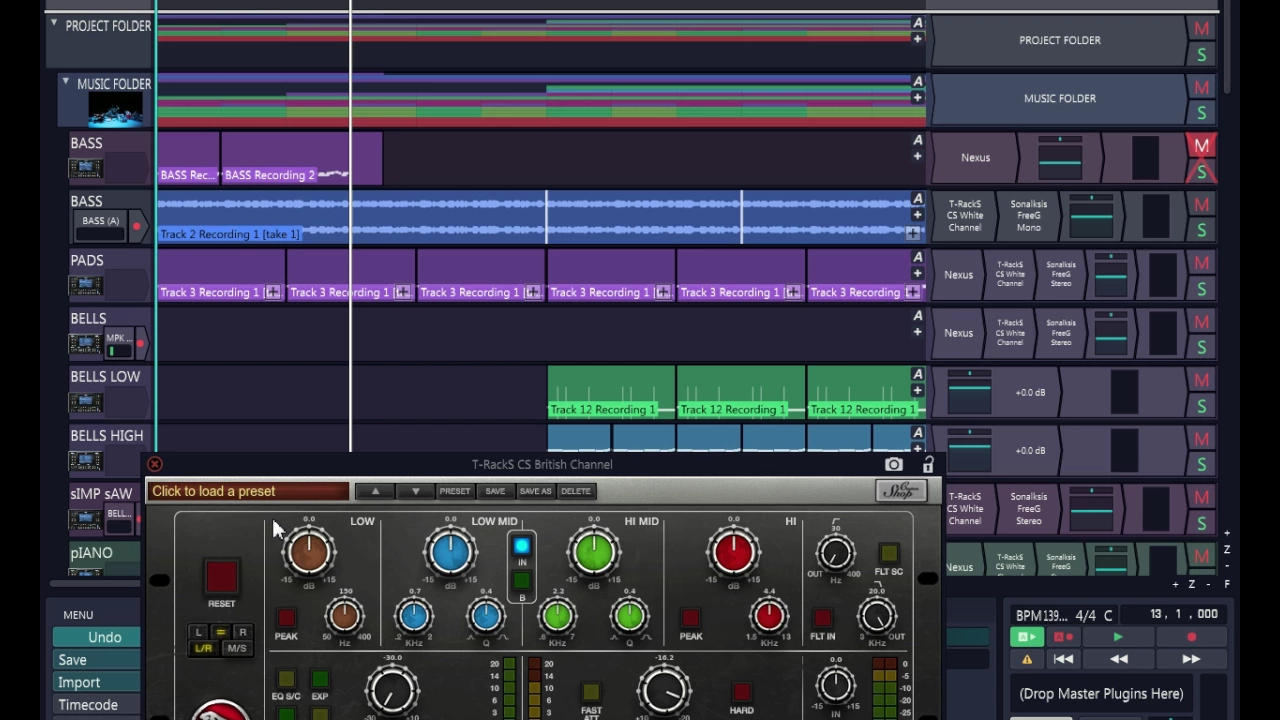
Task: Toggle the B button below IN
Action: [521, 581]
